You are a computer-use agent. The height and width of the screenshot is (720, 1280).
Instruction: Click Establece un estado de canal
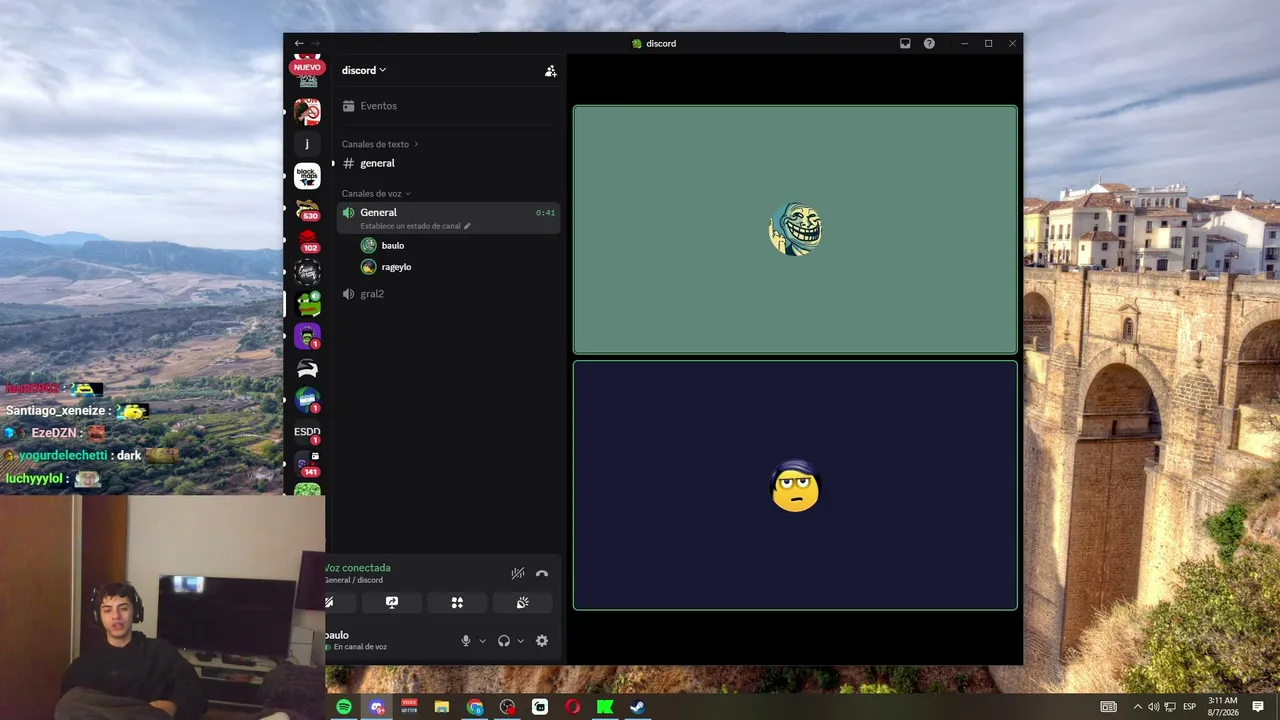(415, 226)
